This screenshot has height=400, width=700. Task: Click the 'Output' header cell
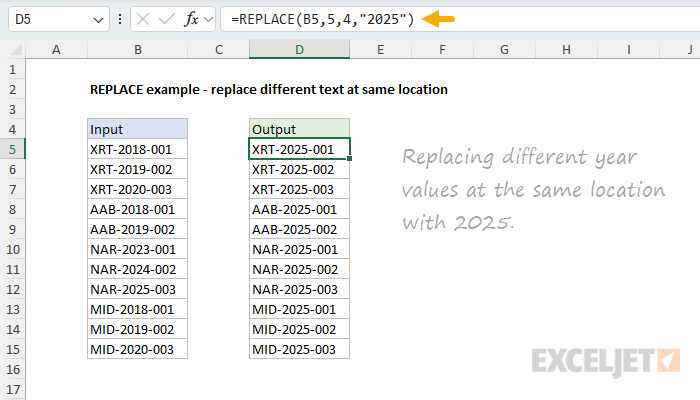tap(299, 129)
